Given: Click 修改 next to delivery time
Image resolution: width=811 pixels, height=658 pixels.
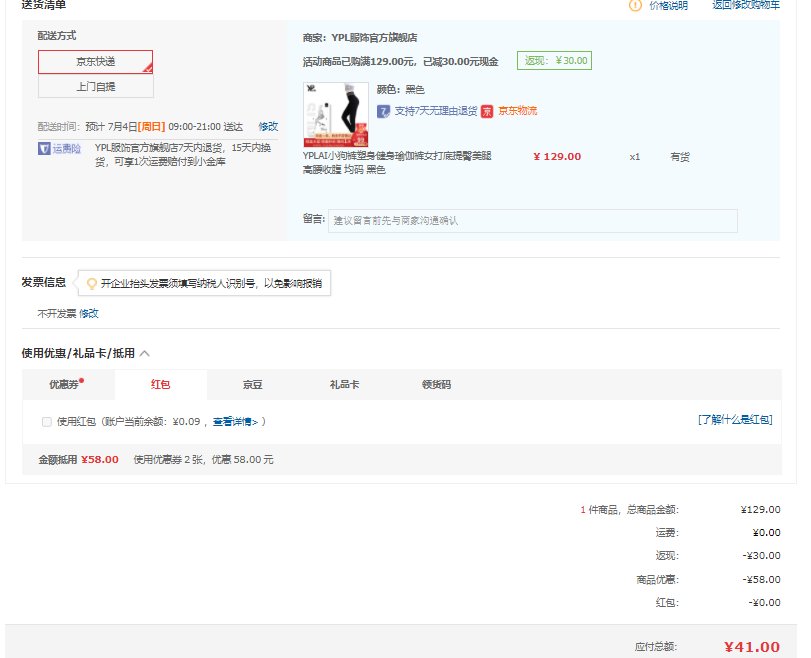Looking at the screenshot, I should [x=268, y=127].
